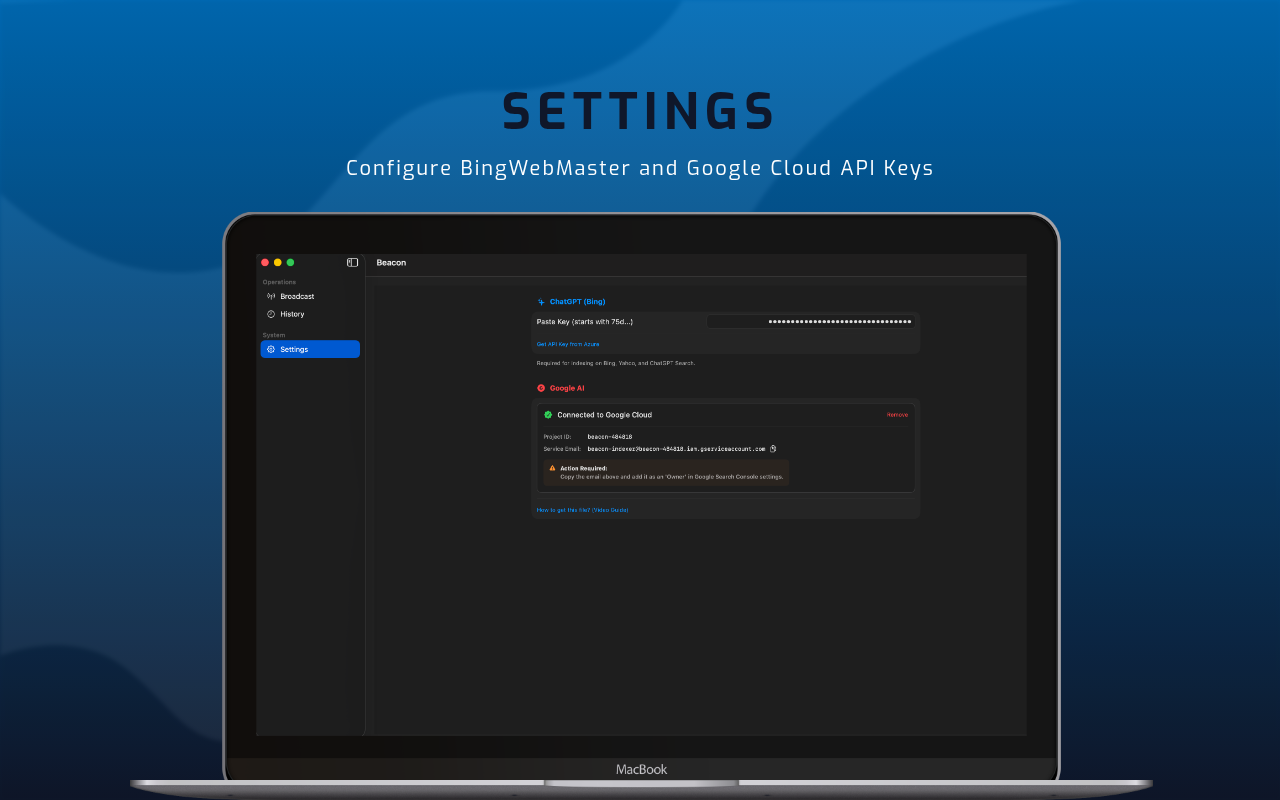This screenshot has width=1280, height=800.
Task: Click the warning triangle in Action Required
Action: click(x=552, y=467)
